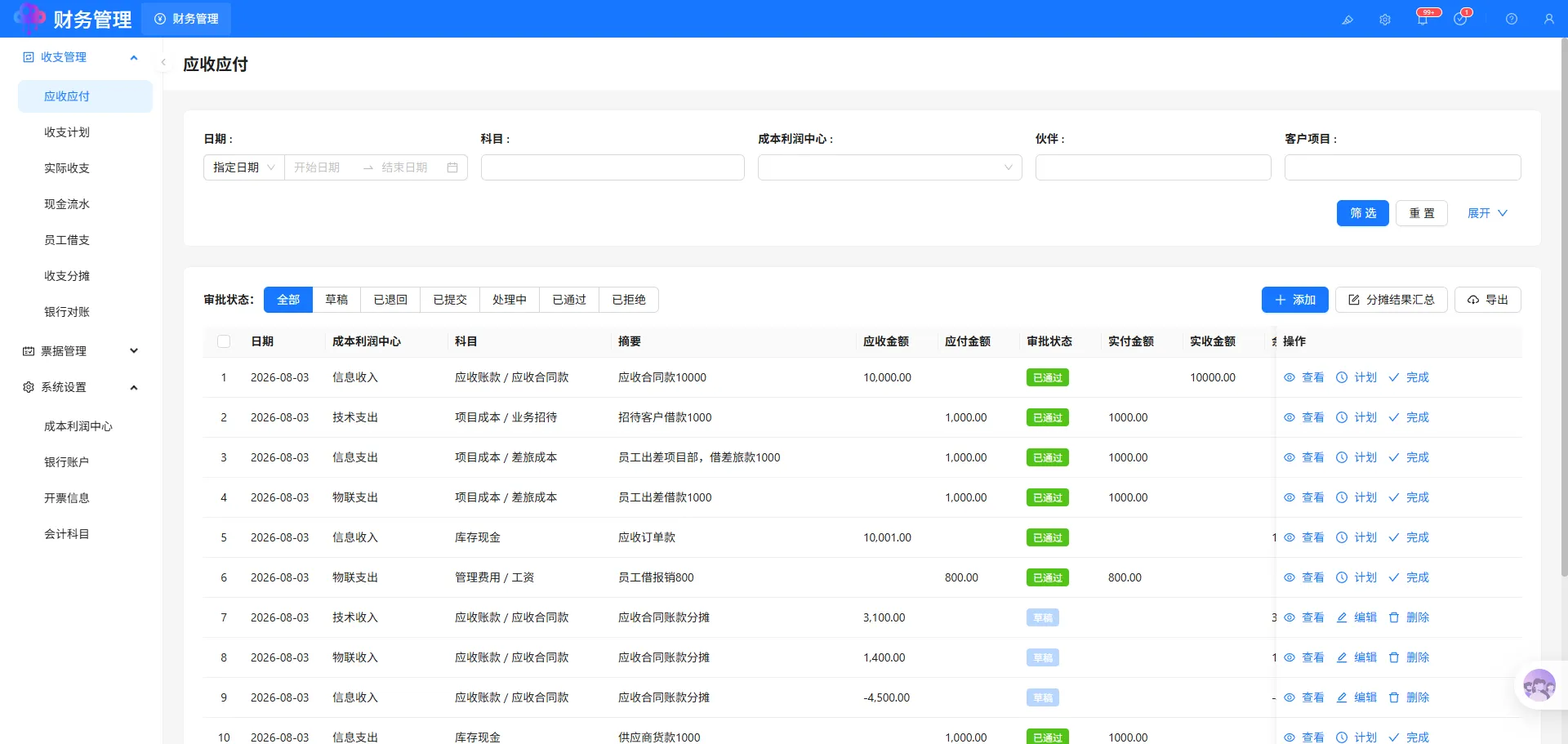Image resolution: width=1568 pixels, height=744 pixels.
Task: Mark row 6 管理费用 as 完成
Action: tap(1409, 577)
